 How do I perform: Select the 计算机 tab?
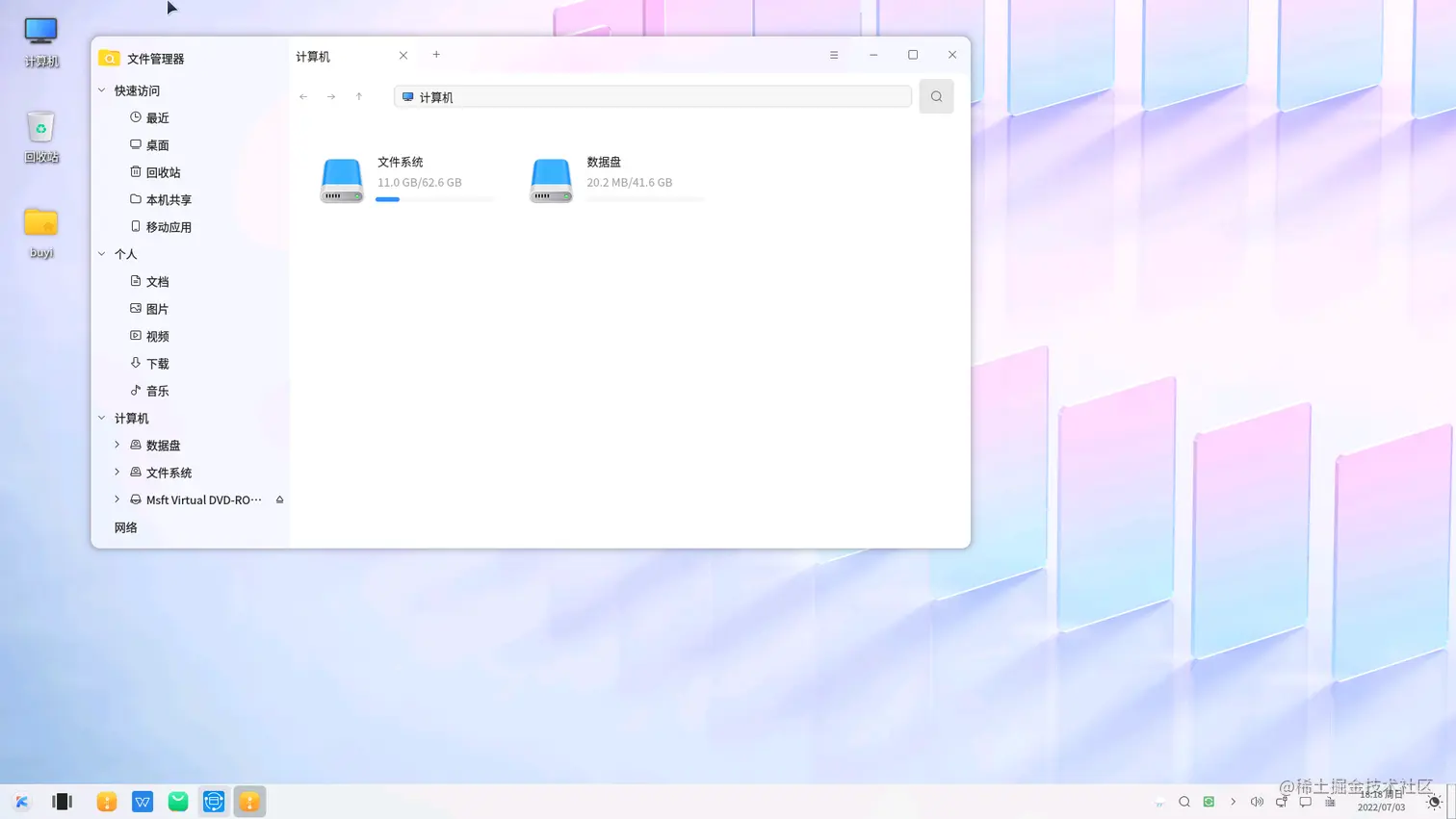(x=352, y=56)
